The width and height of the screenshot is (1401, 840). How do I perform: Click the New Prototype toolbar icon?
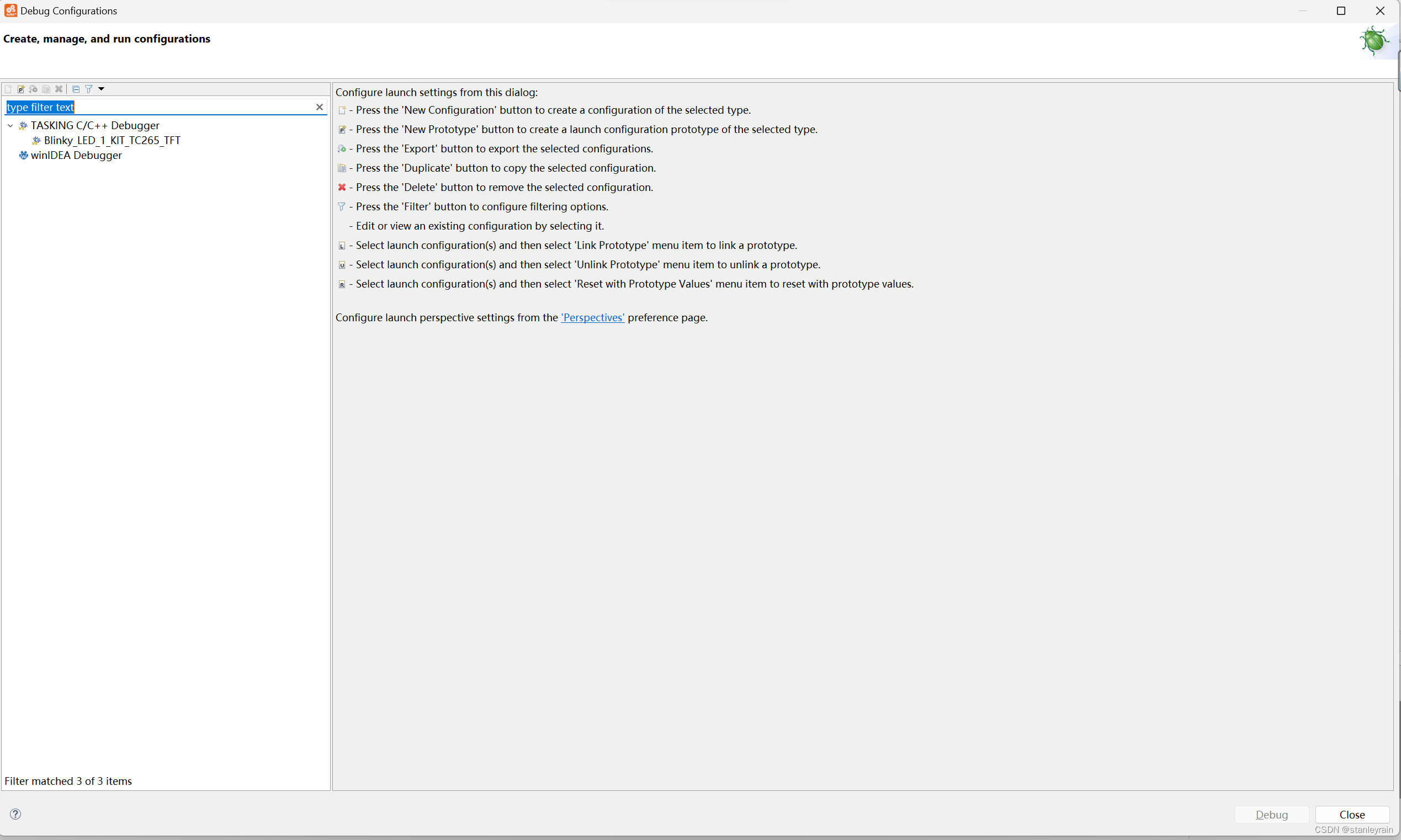point(21,89)
